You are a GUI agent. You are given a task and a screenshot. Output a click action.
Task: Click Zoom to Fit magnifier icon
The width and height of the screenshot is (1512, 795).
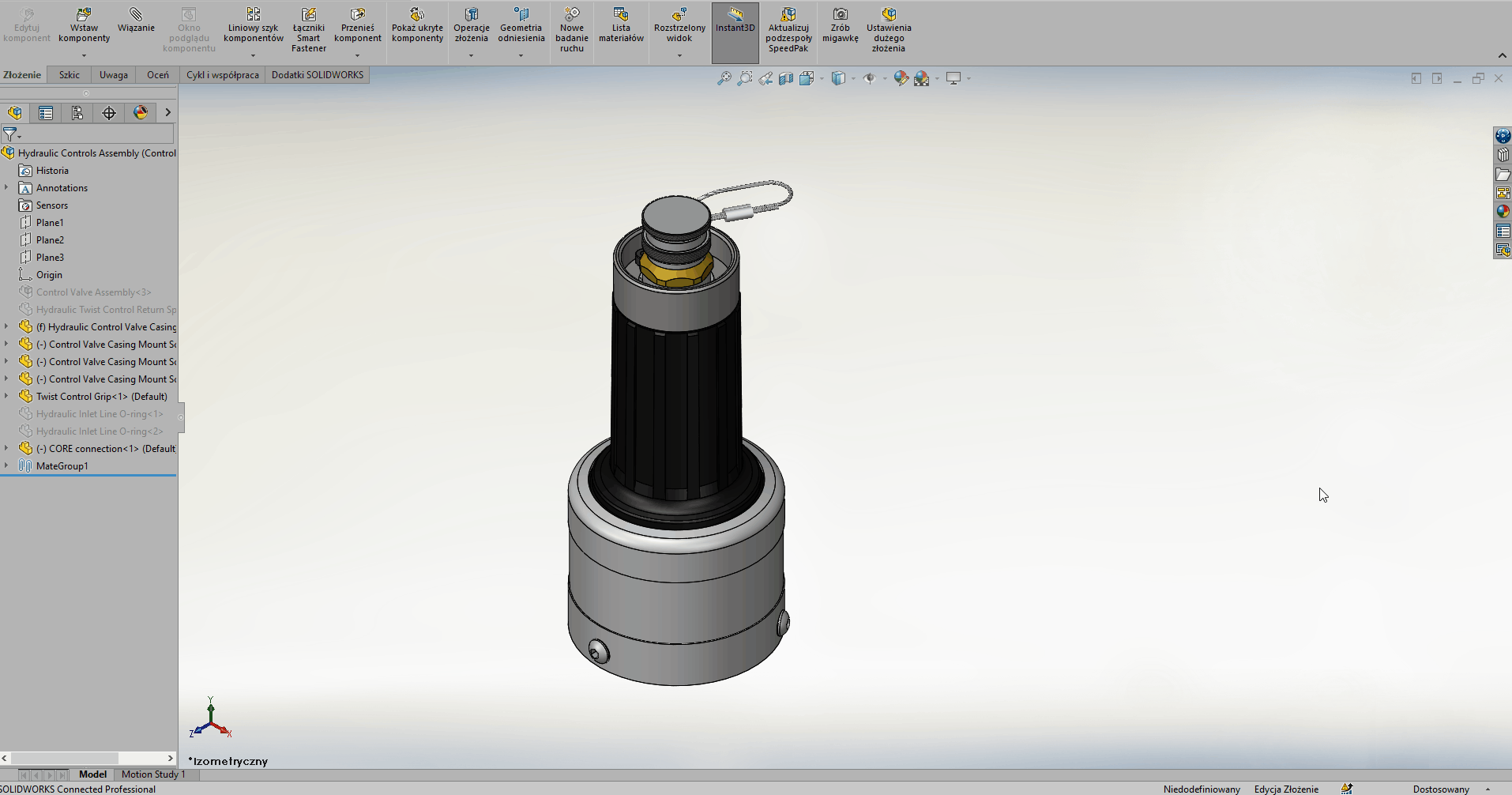[x=724, y=78]
